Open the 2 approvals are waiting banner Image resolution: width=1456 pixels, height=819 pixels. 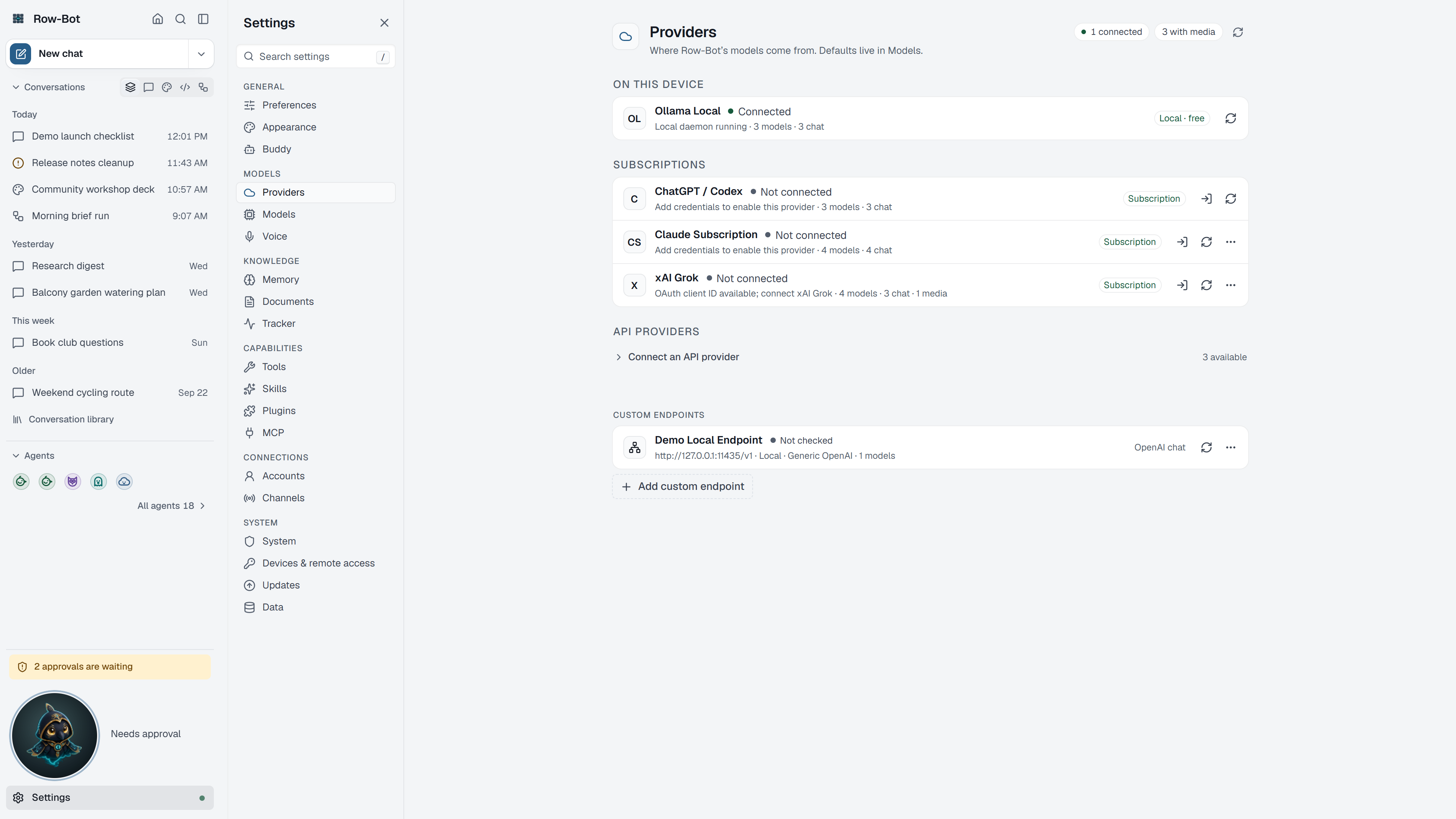point(110,667)
